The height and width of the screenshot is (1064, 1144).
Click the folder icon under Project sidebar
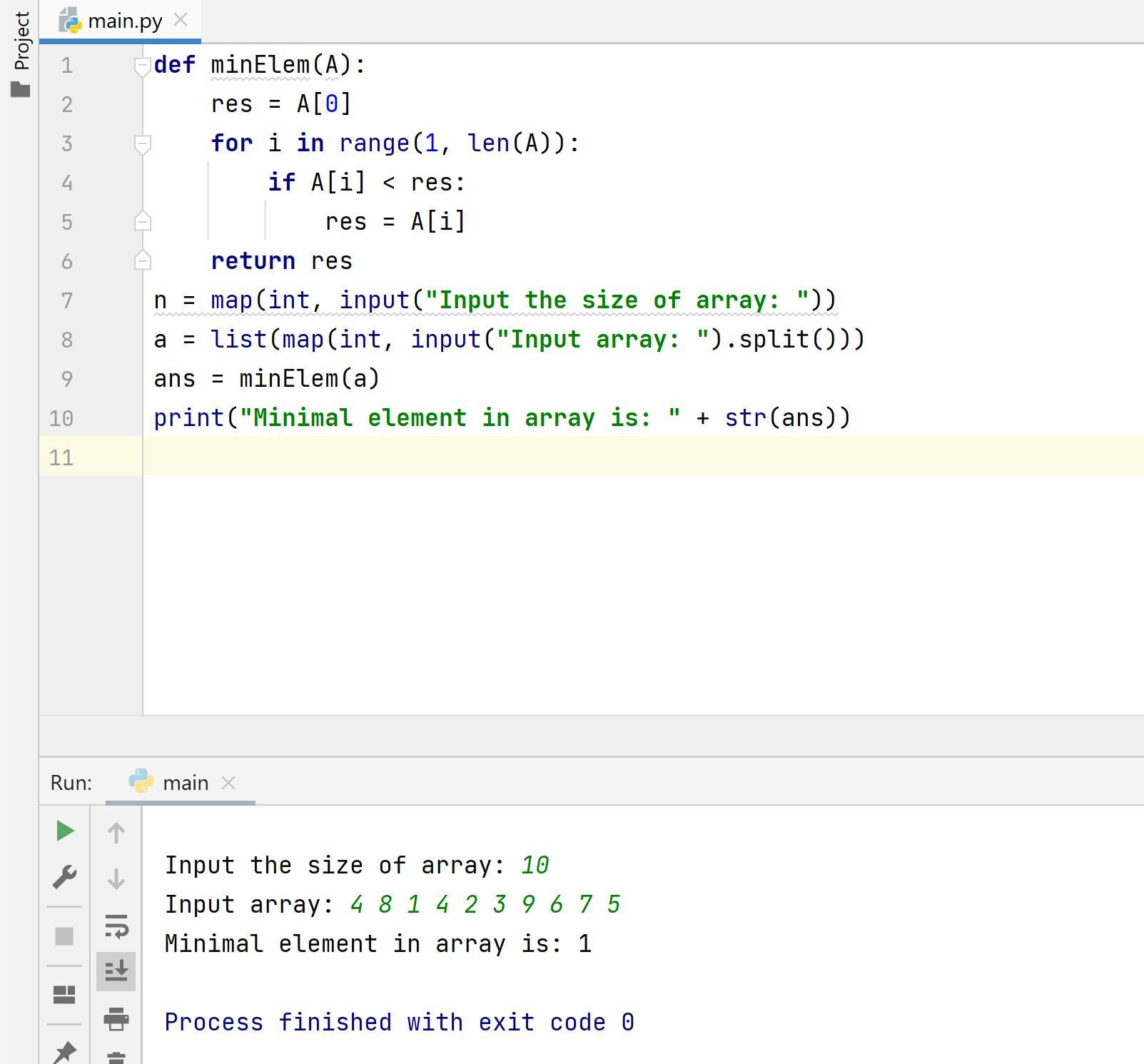click(21, 90)
